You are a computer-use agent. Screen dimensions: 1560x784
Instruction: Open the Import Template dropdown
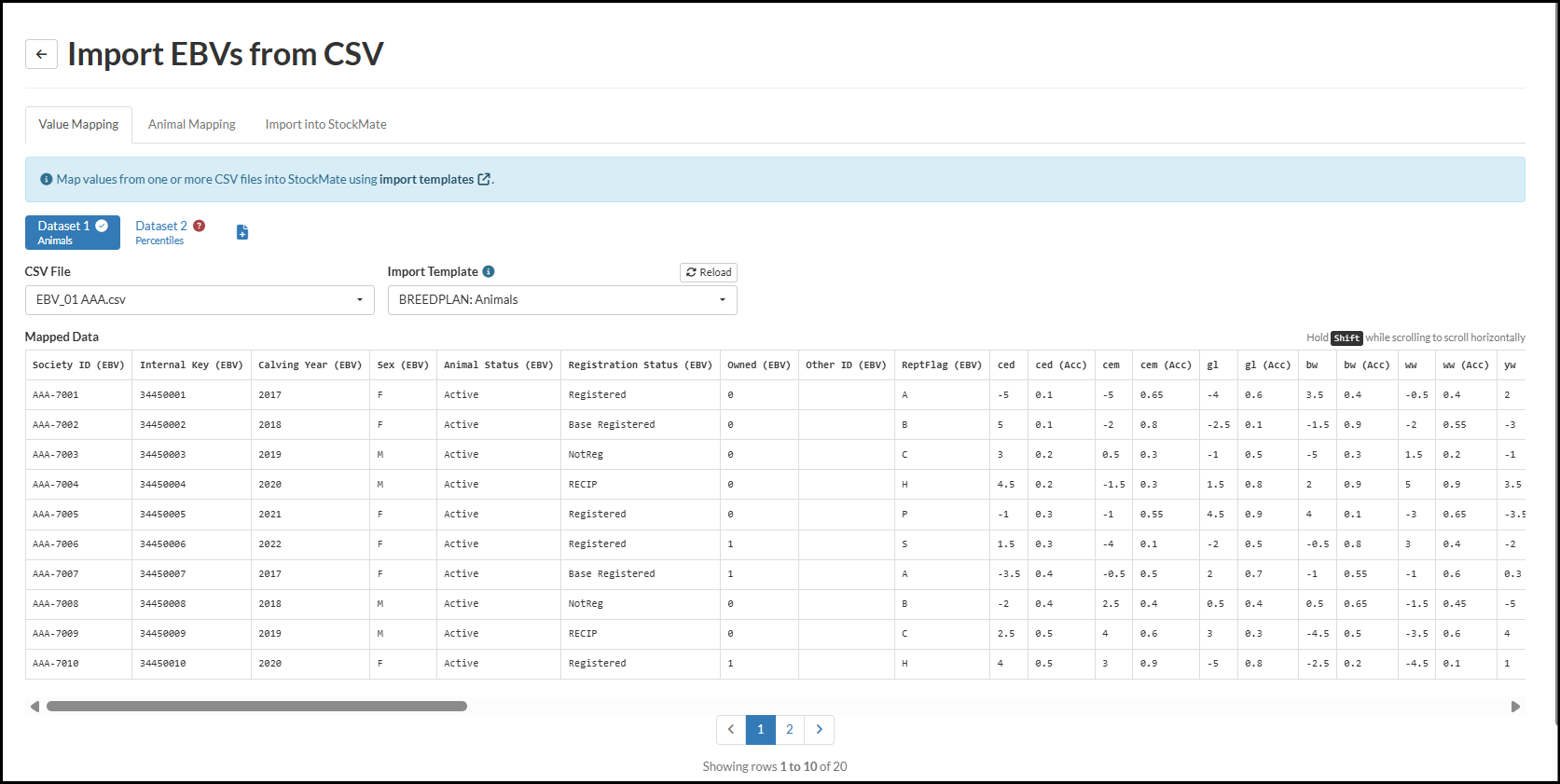click(x=562, y=299)
